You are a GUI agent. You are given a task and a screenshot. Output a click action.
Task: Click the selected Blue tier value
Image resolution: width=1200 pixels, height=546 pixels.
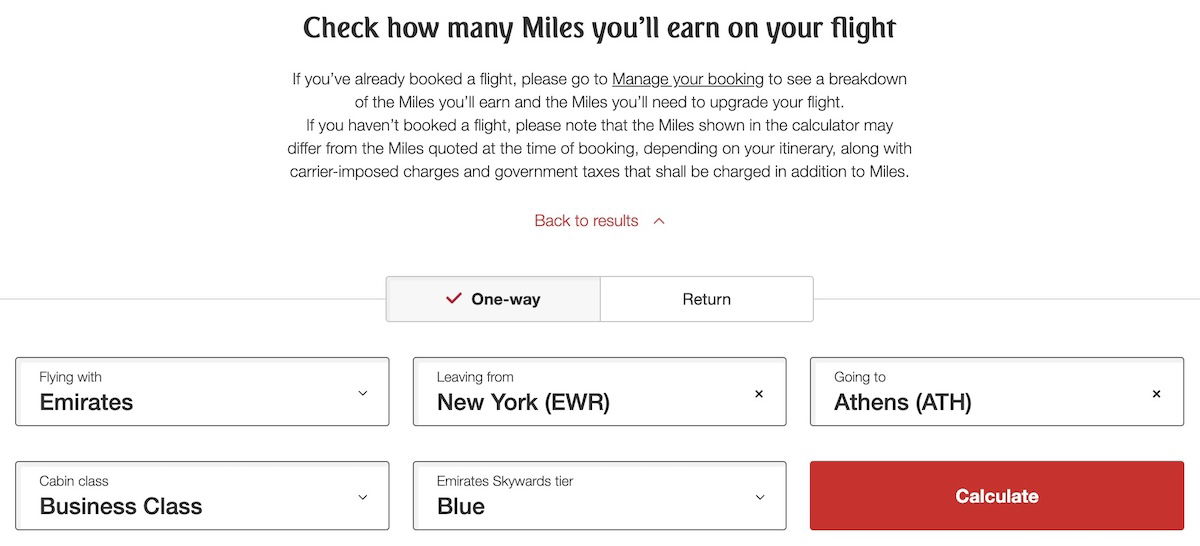(461, 507)
